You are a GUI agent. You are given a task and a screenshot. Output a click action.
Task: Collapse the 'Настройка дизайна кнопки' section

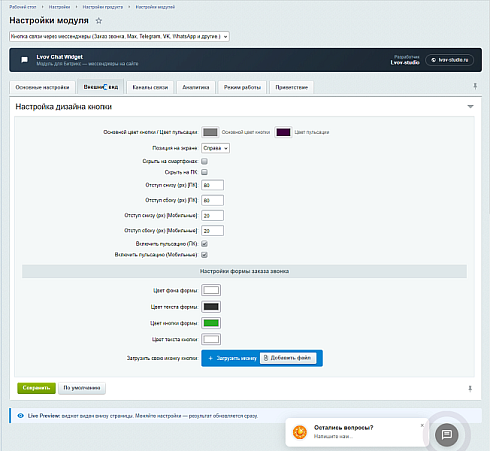470,107
